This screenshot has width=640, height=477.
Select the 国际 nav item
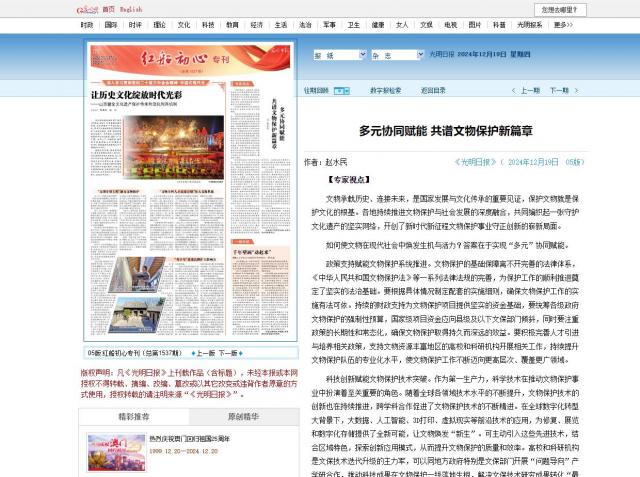pos(110,24)
